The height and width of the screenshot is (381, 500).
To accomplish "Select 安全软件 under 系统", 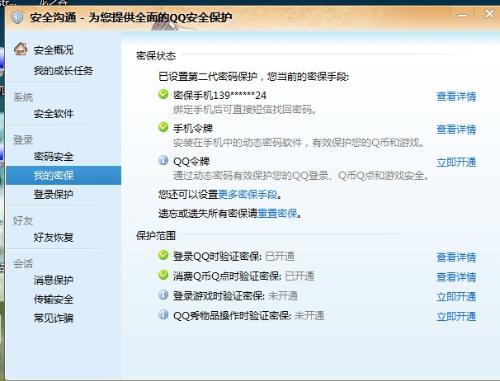I will click(x=53, y=114).
